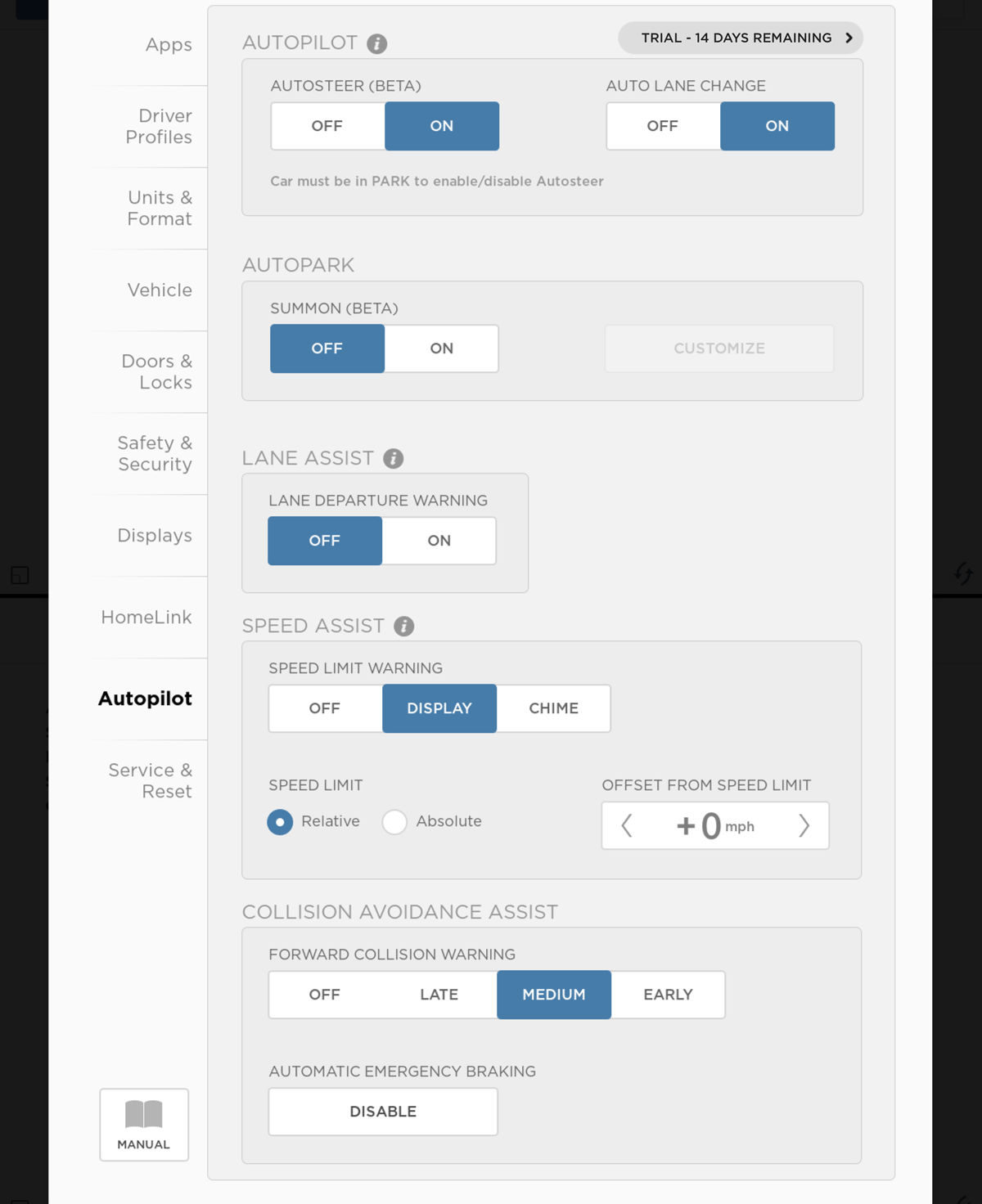Switch Summon (Beta) off
Image resolution: width=982 pixels, height=1204 pixels.
point(327,348)
